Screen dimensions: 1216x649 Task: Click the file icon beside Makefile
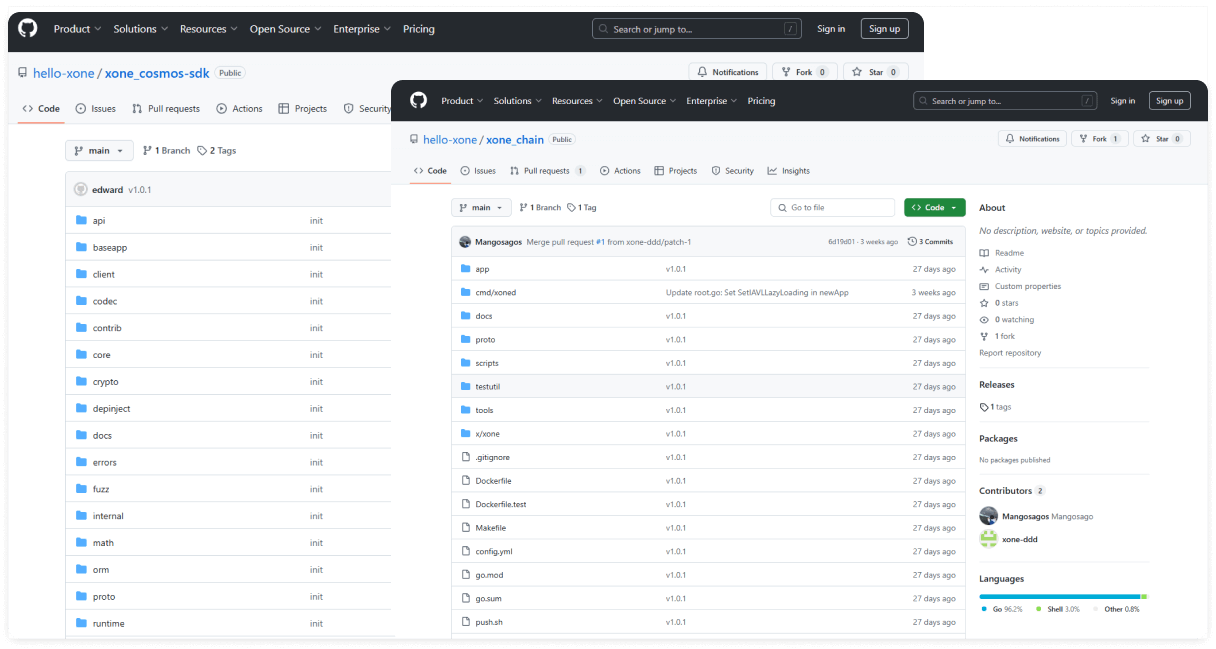coord(465,527)
